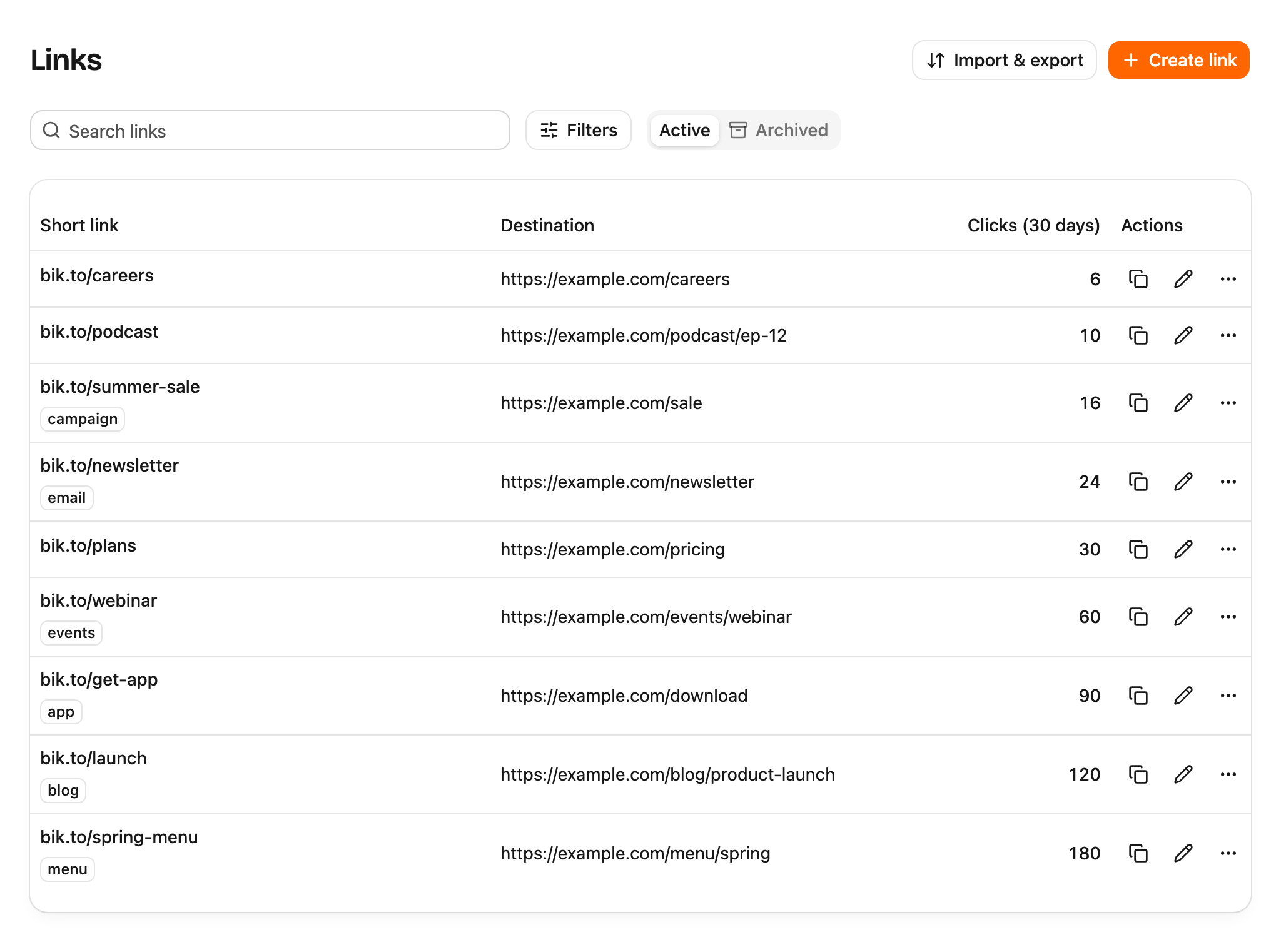Switch to the Active tab

[x=684, y=130]
